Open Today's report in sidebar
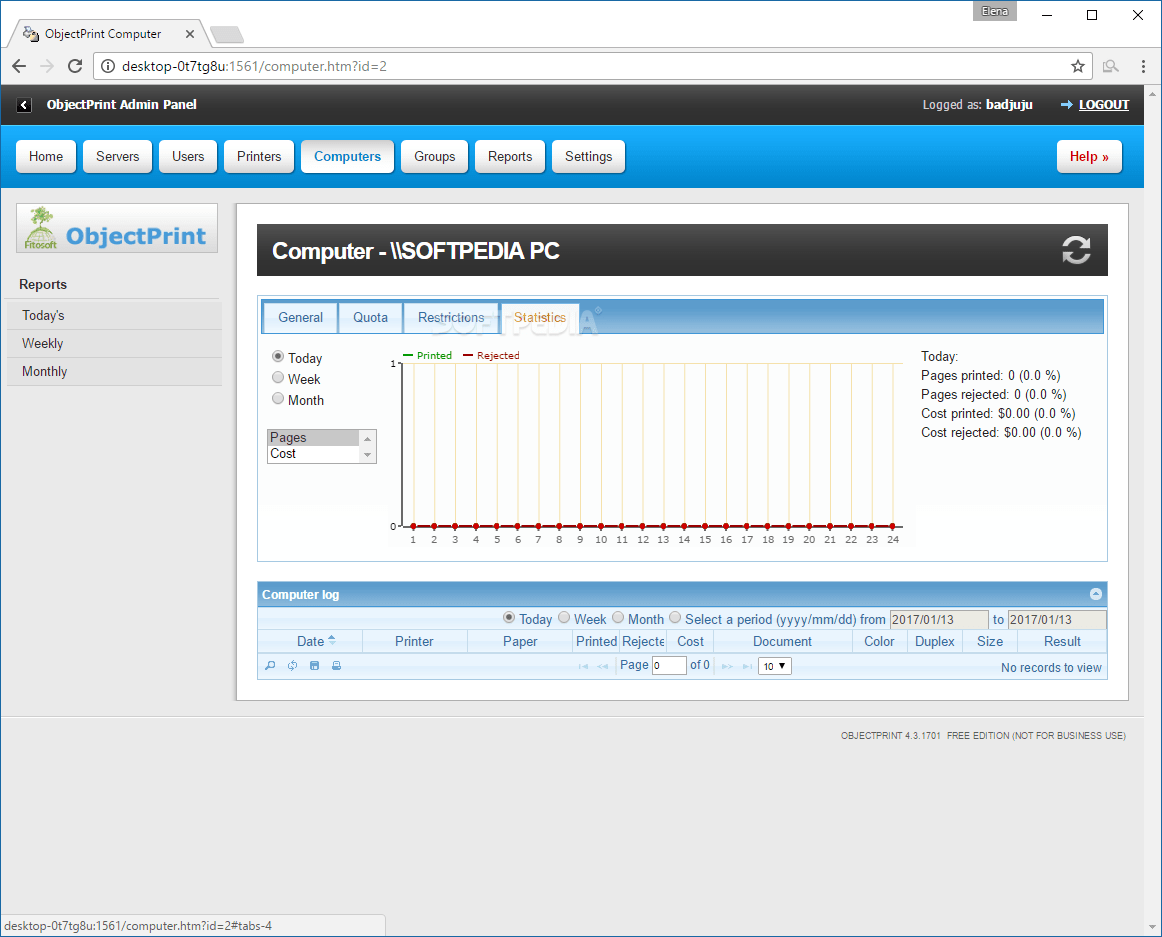 (114, 315)
